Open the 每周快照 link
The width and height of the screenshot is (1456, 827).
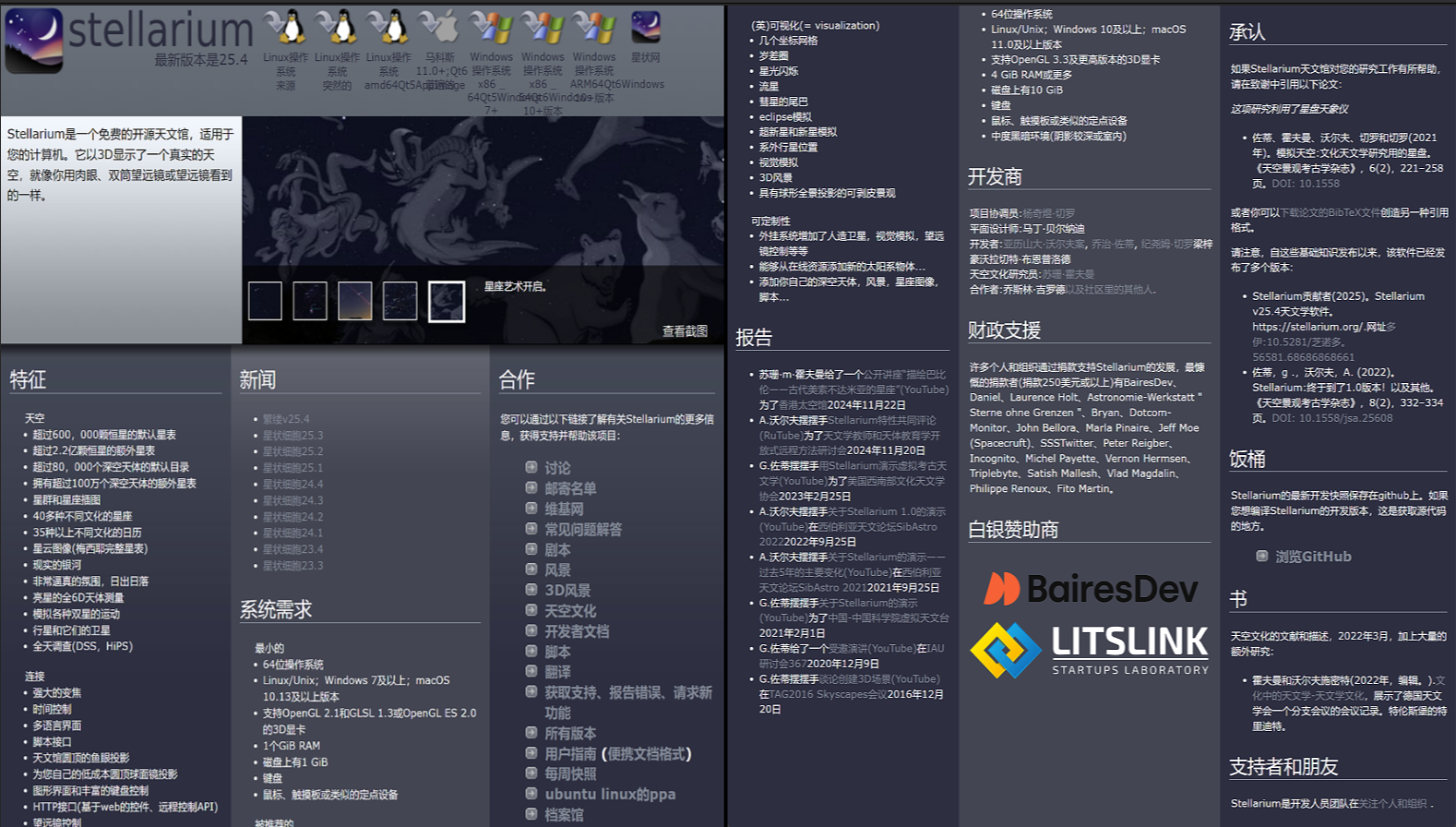click(570, 773)
